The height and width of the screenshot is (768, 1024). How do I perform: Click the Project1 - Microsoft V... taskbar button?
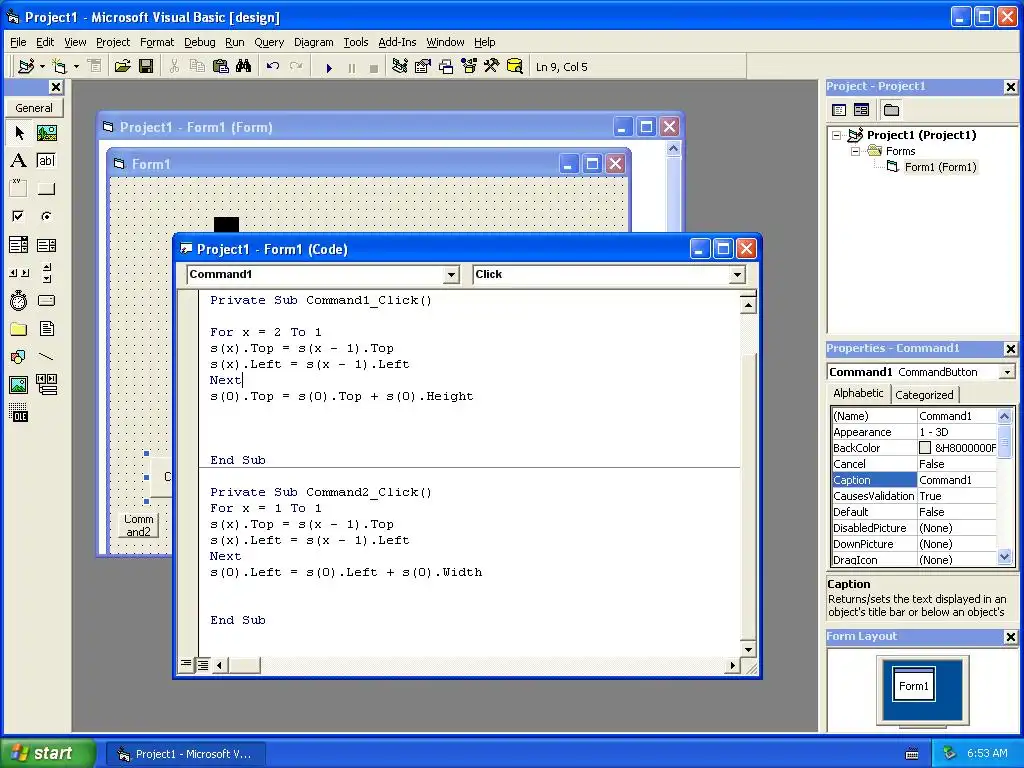point(186,754)
